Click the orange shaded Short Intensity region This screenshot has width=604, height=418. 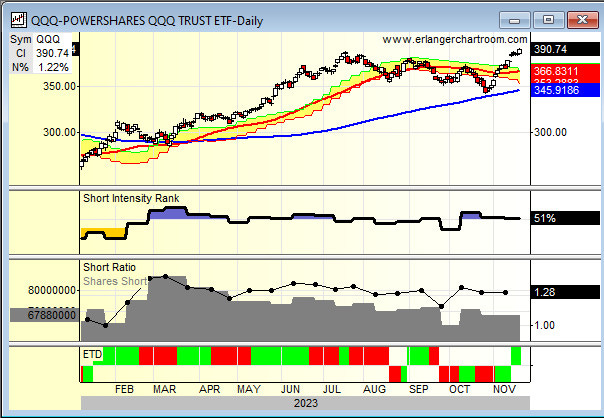point(103,233)
